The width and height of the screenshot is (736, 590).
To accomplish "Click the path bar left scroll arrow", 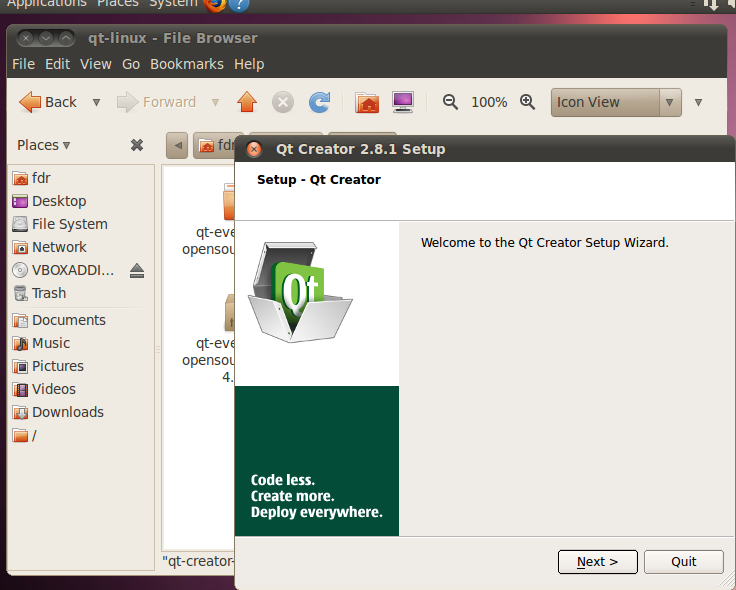I will (x=177, y=146).
